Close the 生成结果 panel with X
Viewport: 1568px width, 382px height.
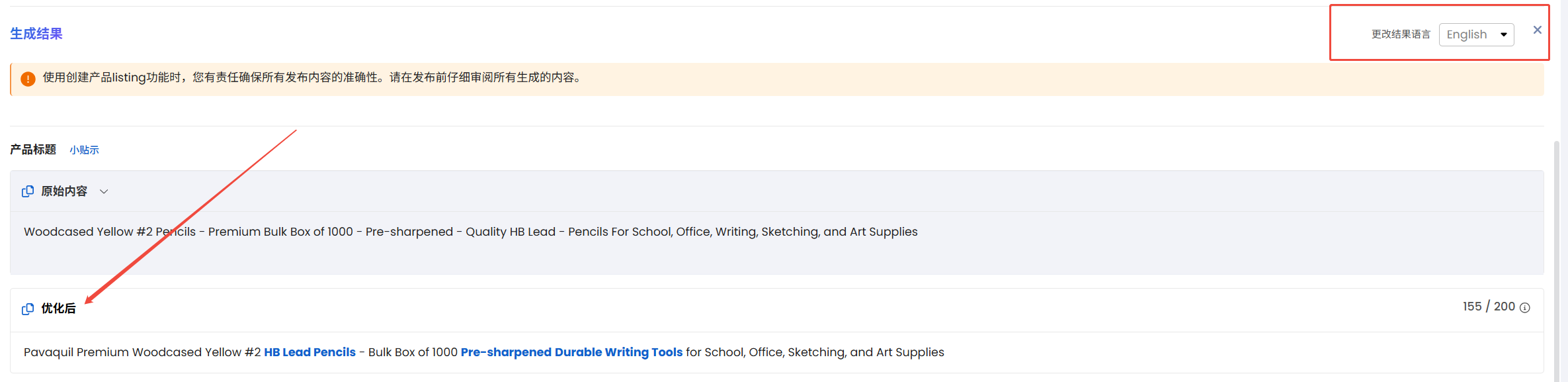pyautogui.click(x=1538, y=30)
